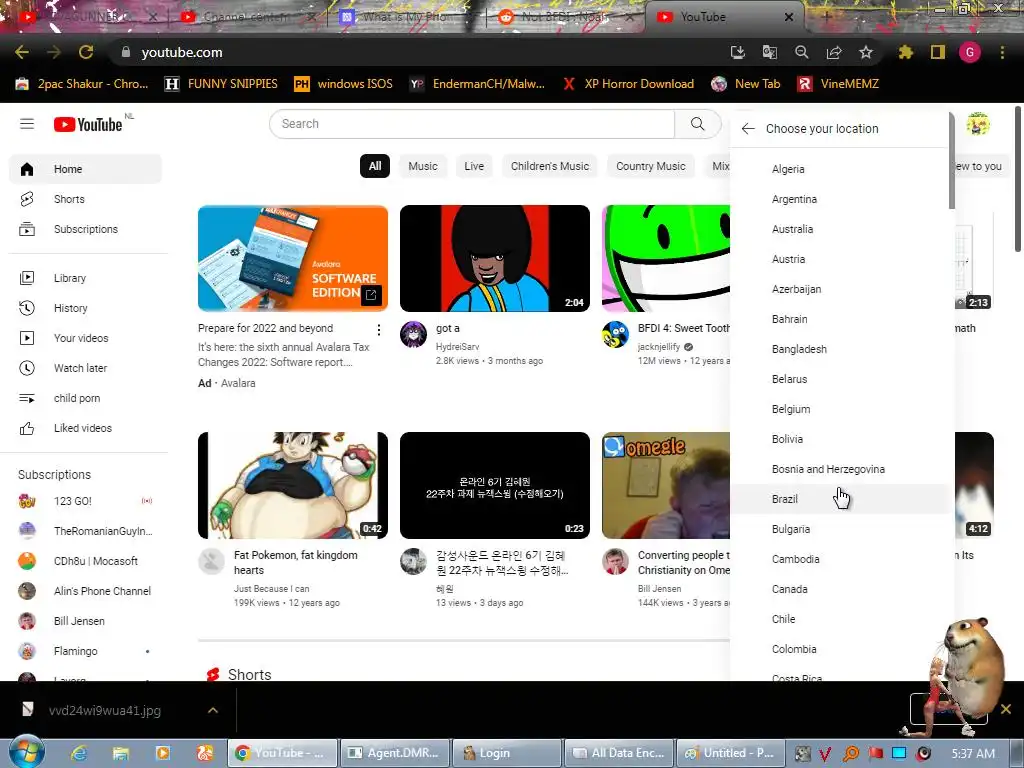This screenshot has height=768, width=1024.
Task: Select the Children's Music chip
Action: [x=550, y=166]
